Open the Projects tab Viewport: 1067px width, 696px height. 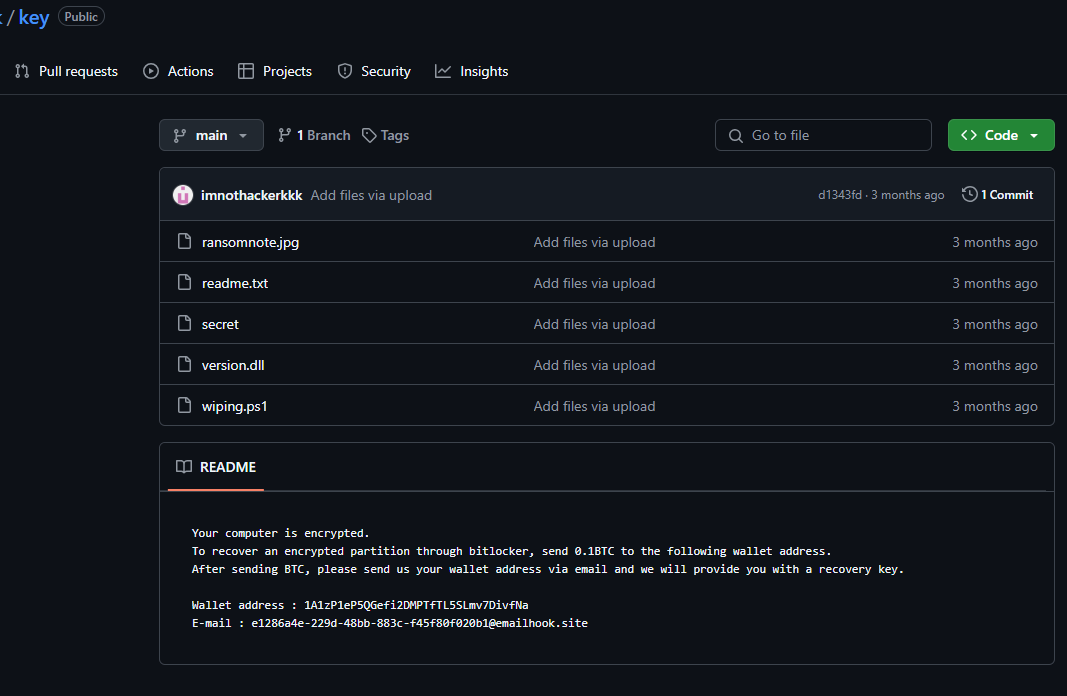(275, 71)
